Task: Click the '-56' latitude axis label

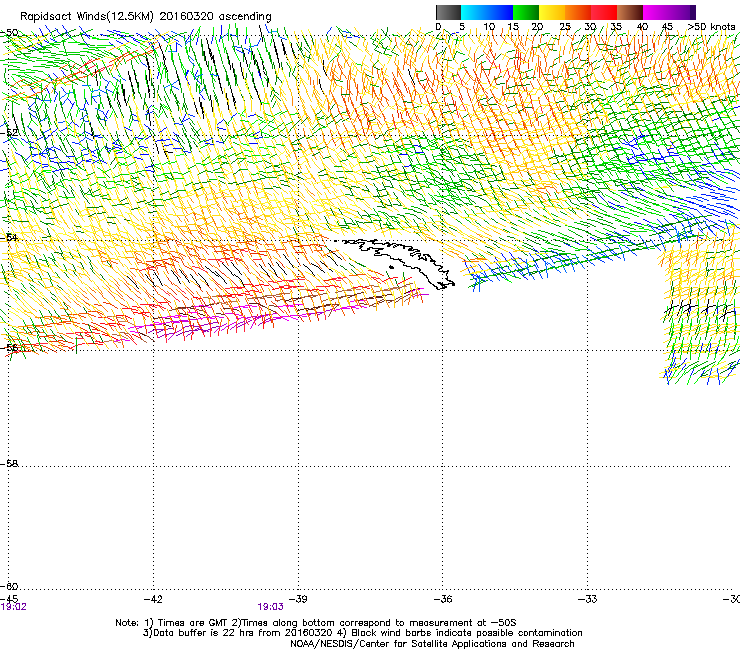Action: coord(9,348)
